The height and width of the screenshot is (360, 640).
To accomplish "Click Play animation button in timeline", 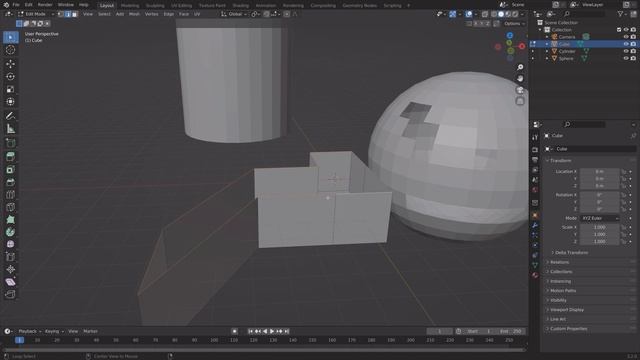I will click(272, 331).
